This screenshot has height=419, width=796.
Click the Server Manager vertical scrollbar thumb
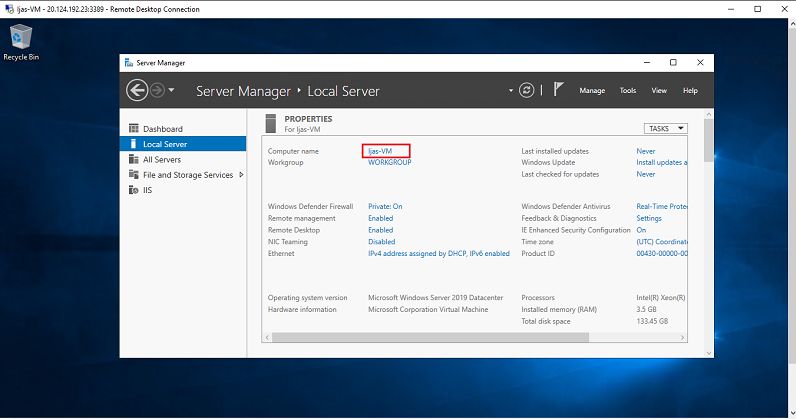[x=708, y=140]
